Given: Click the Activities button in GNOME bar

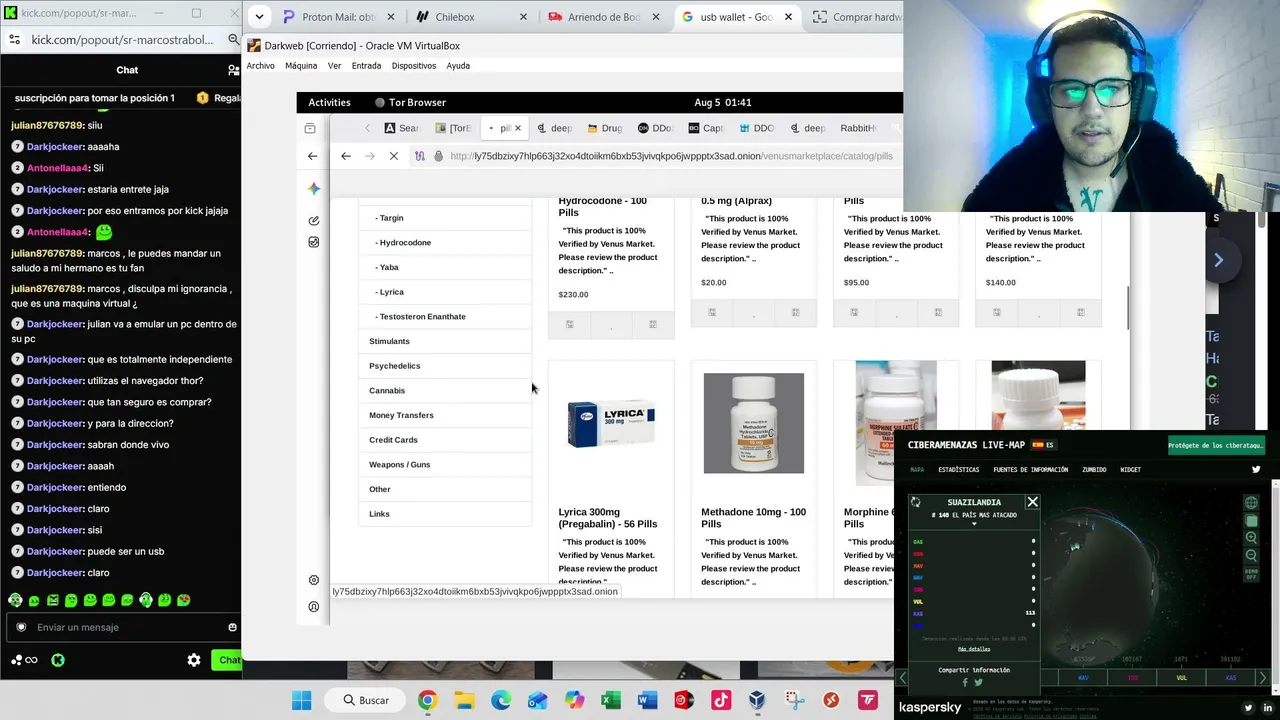Looking at the screenshot, I should 329,102.
